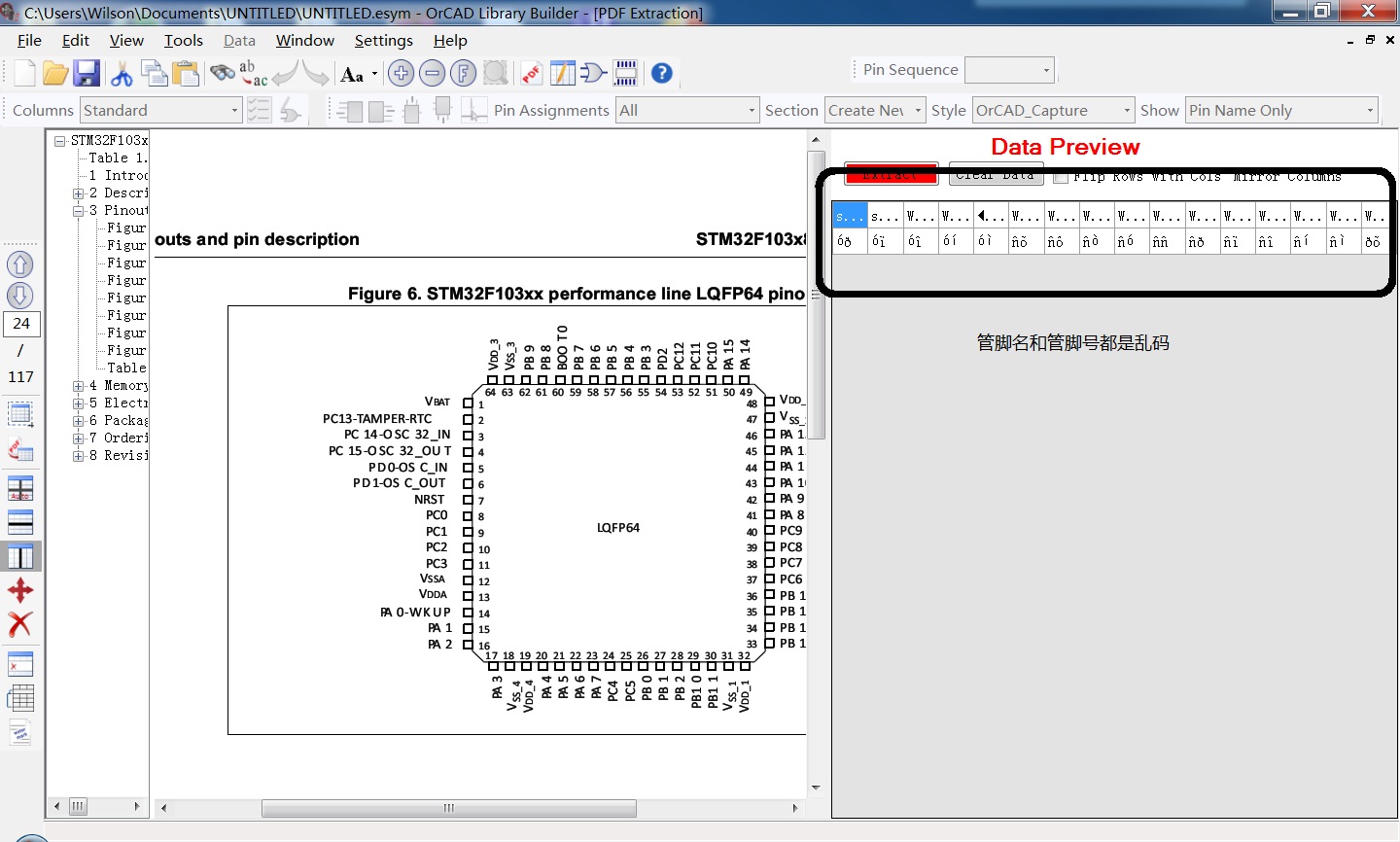Click the PDF view vertical scrollbar thumb

click(x=817, y=295)
